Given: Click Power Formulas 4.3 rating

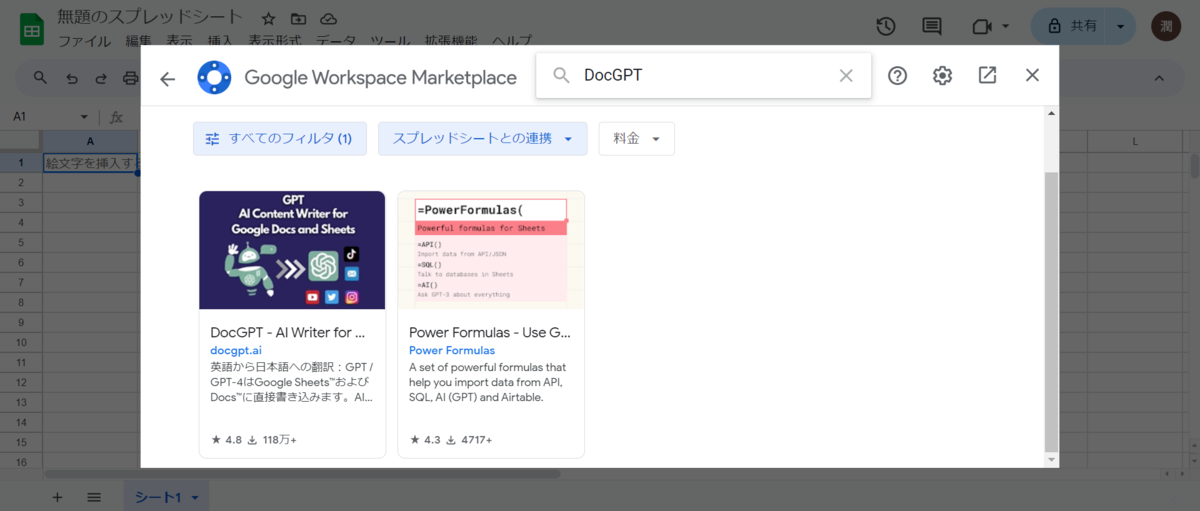Looking at the screenshot, I should [425, 439].
